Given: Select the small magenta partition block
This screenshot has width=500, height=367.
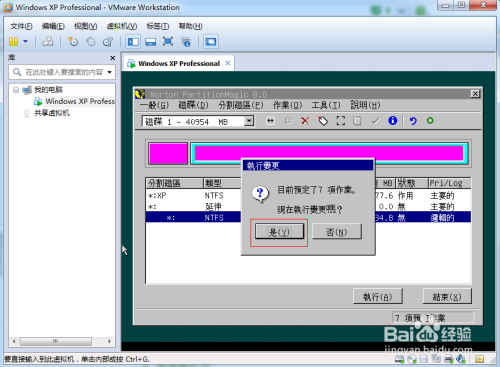Looking at the screenshot, I should pyautogui.click(x=168, y=153).
